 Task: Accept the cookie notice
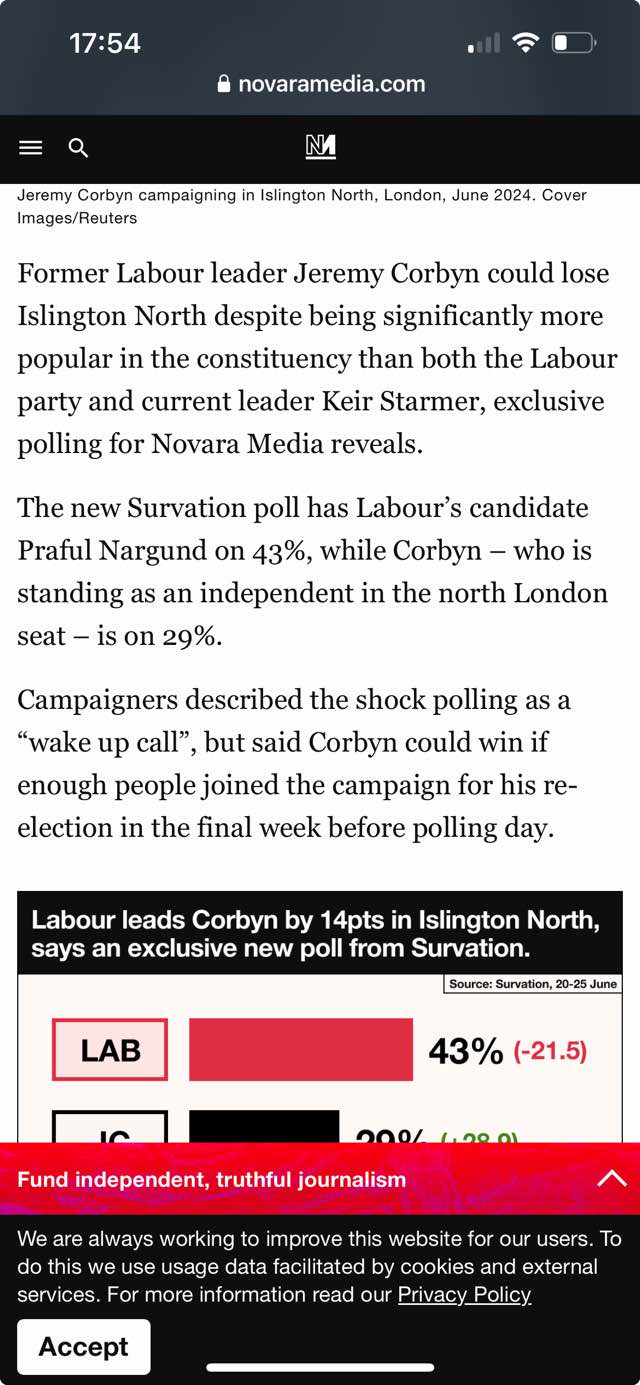click(84, 1346)
